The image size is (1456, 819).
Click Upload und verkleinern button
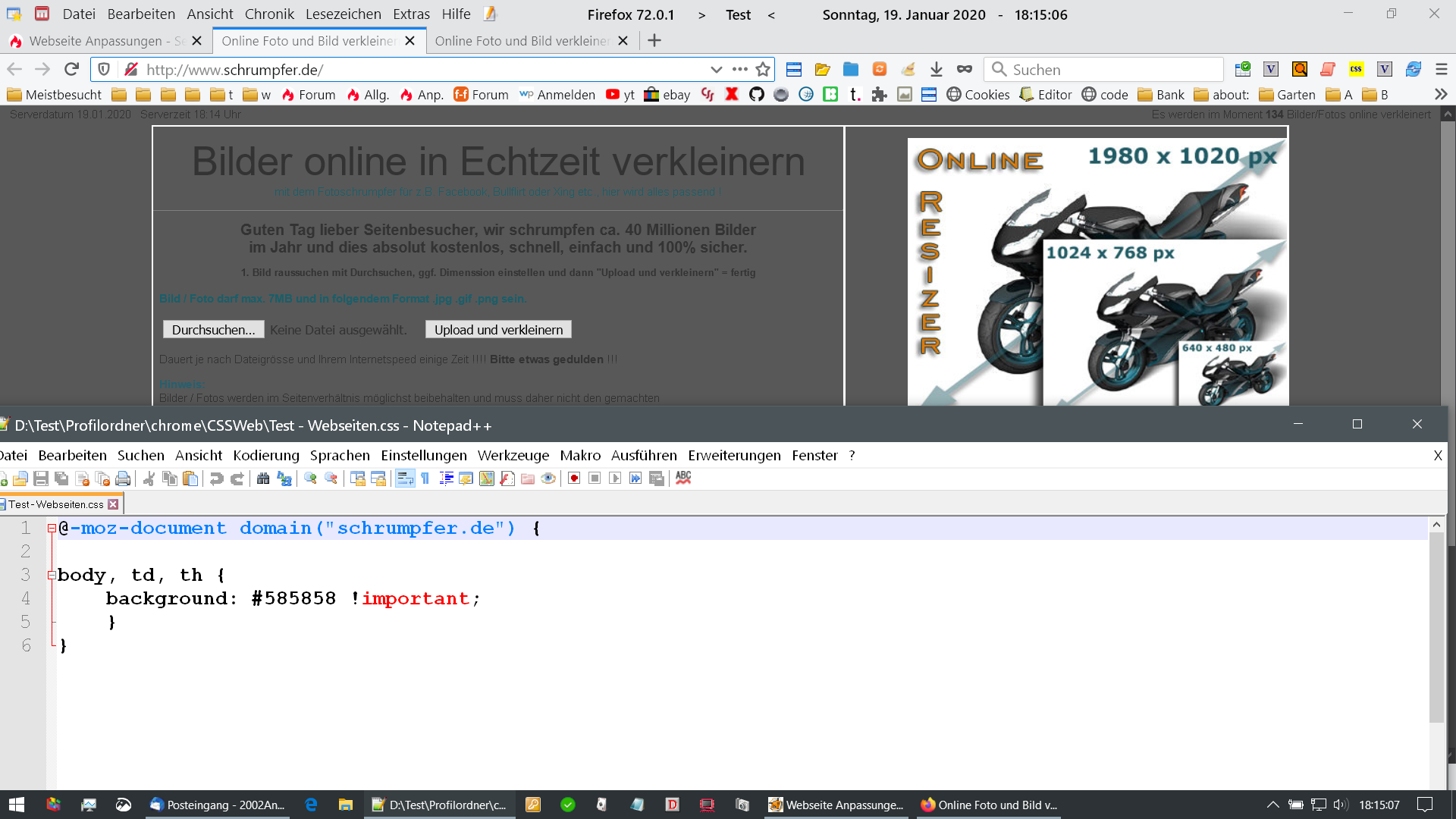click(x=498, y=330)
